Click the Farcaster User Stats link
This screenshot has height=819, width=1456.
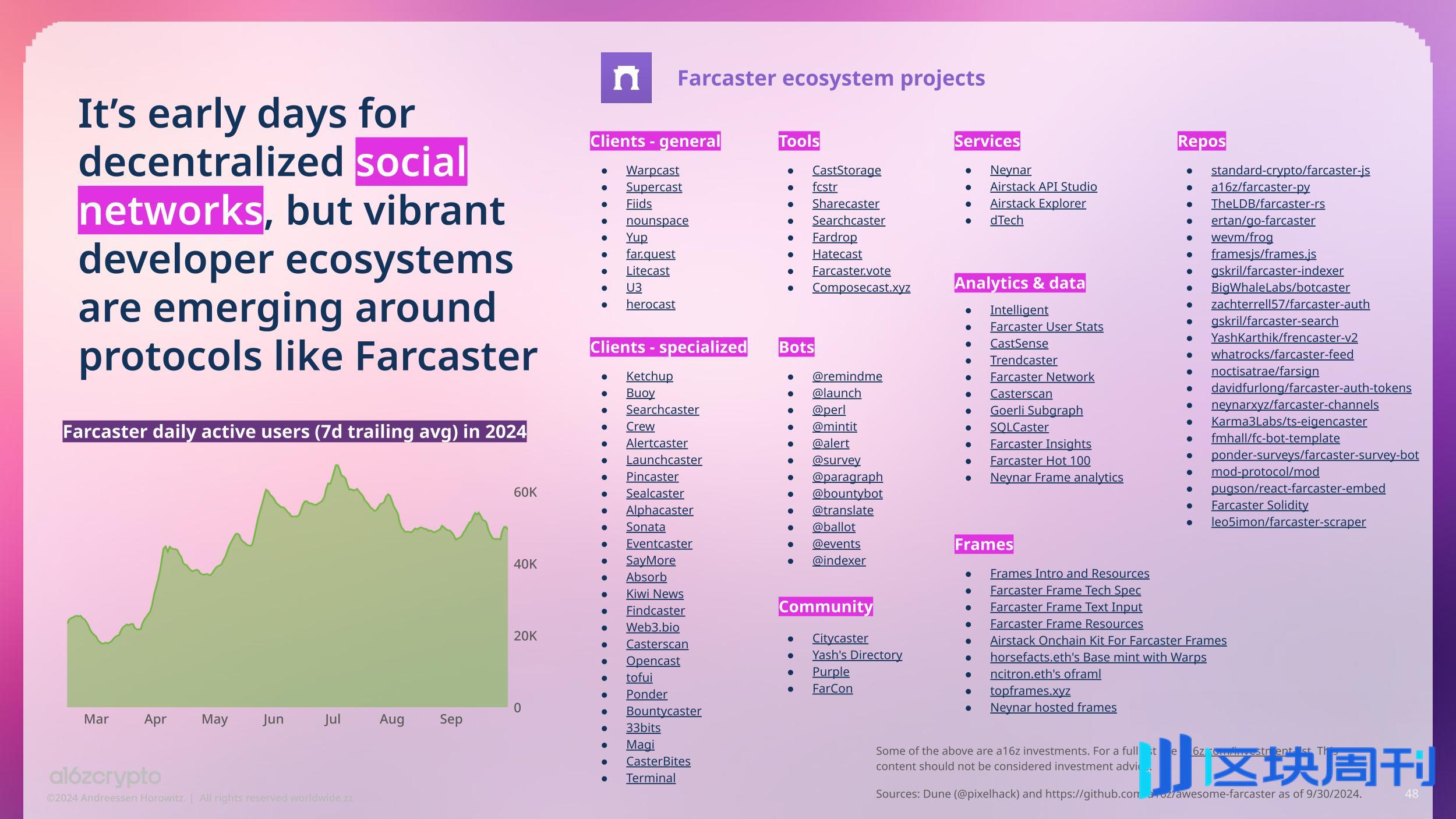[1047, 327]
